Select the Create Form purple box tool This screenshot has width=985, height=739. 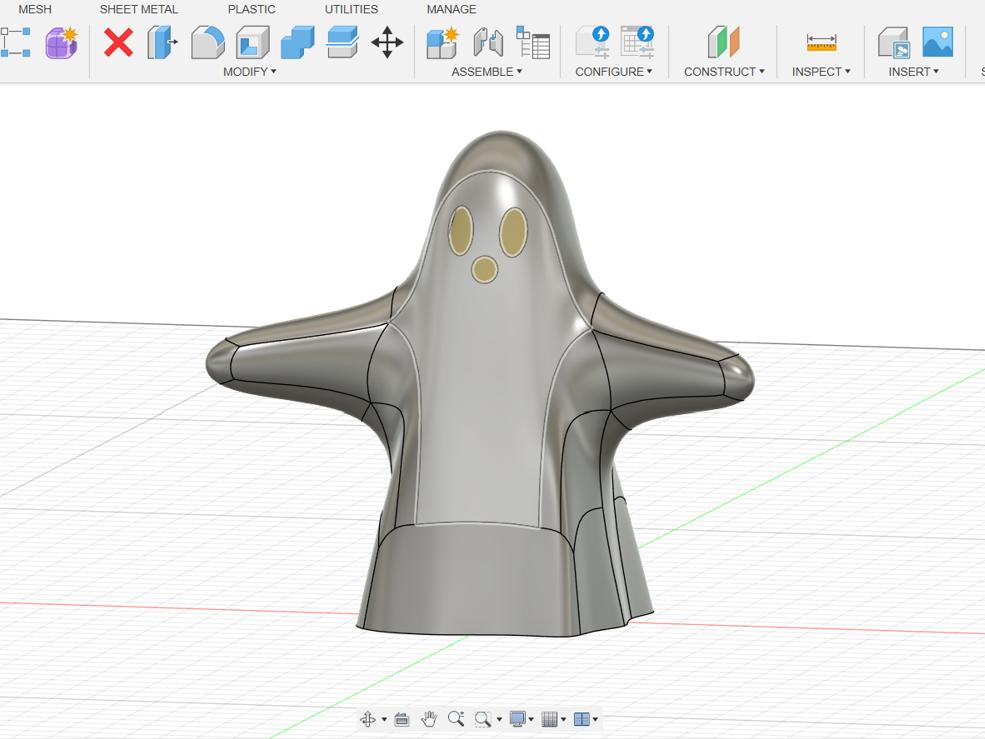coord(62,43)
